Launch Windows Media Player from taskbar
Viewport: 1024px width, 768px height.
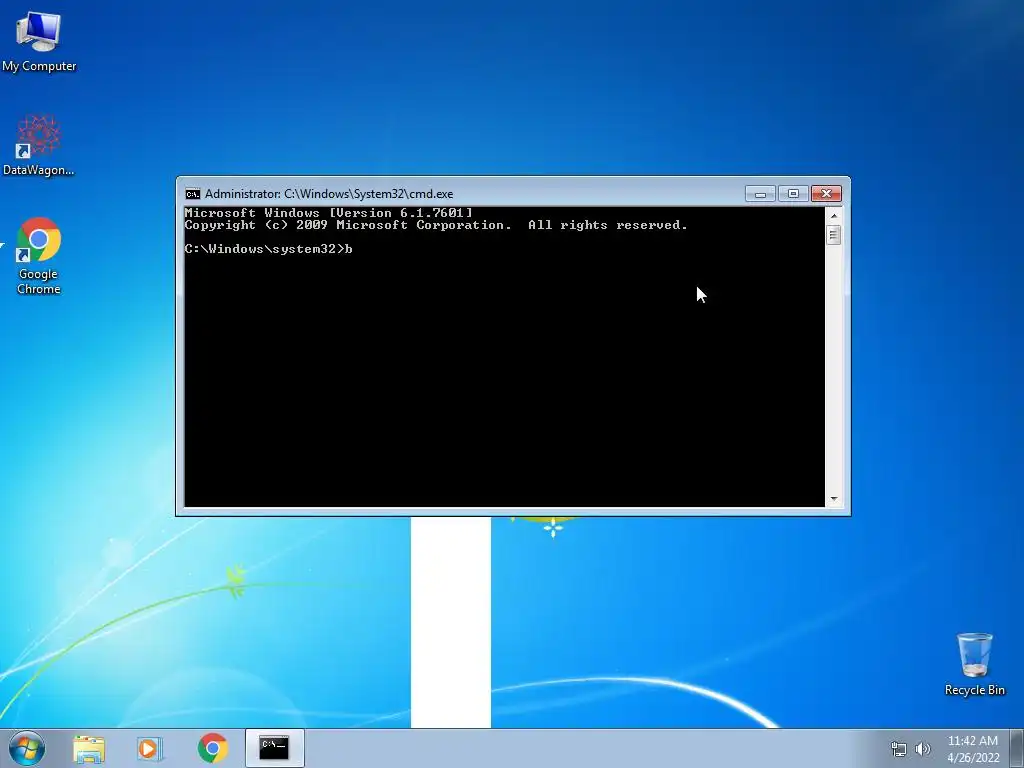pos(150,748)
